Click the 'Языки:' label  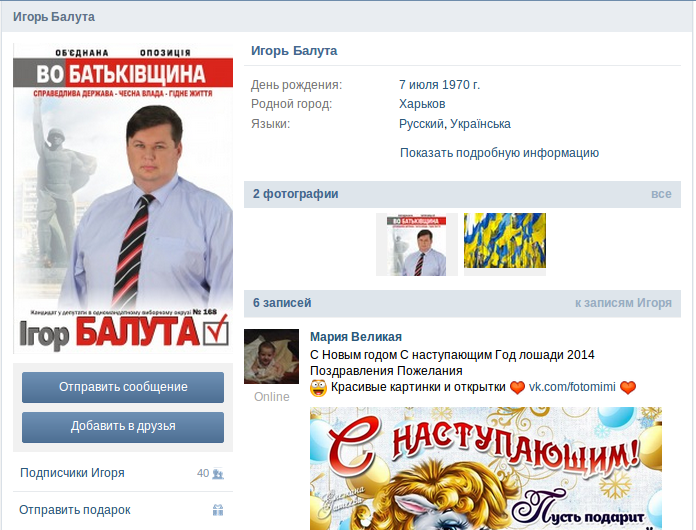270,123
